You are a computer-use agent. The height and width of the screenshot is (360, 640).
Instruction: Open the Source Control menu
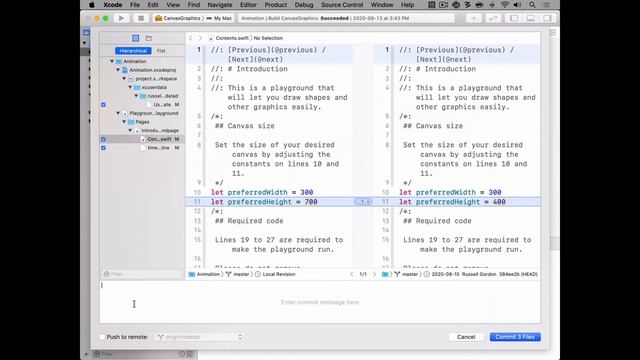[x=342, y=5]
